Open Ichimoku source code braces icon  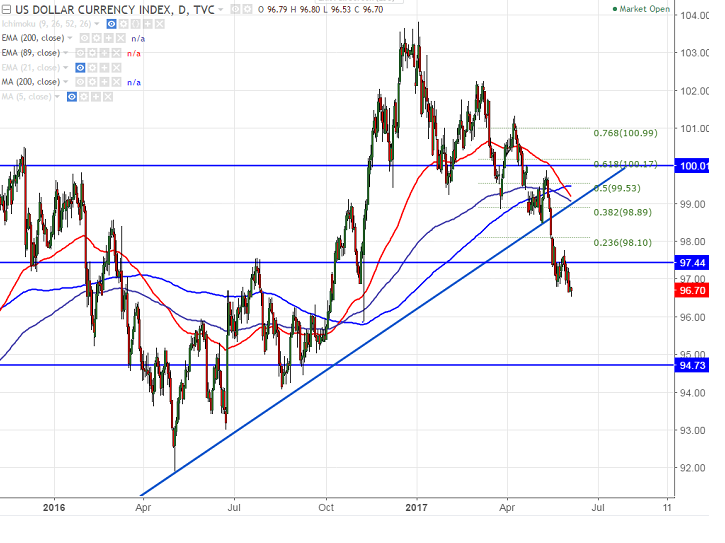click(135, 24)
